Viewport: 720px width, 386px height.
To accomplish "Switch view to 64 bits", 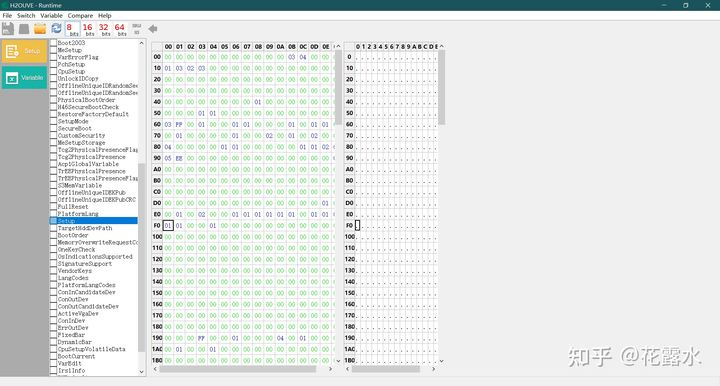I will click(120, 29).
